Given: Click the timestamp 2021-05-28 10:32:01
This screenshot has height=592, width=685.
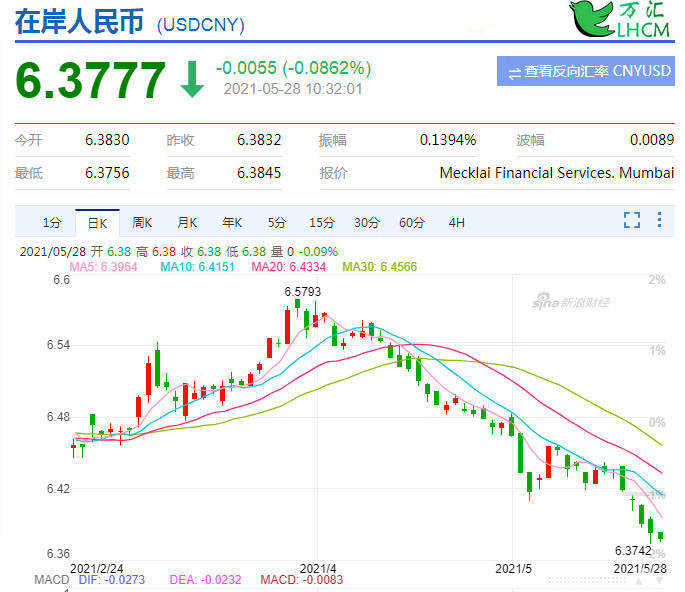Looking at the screenshot, I should click(293, 89).
